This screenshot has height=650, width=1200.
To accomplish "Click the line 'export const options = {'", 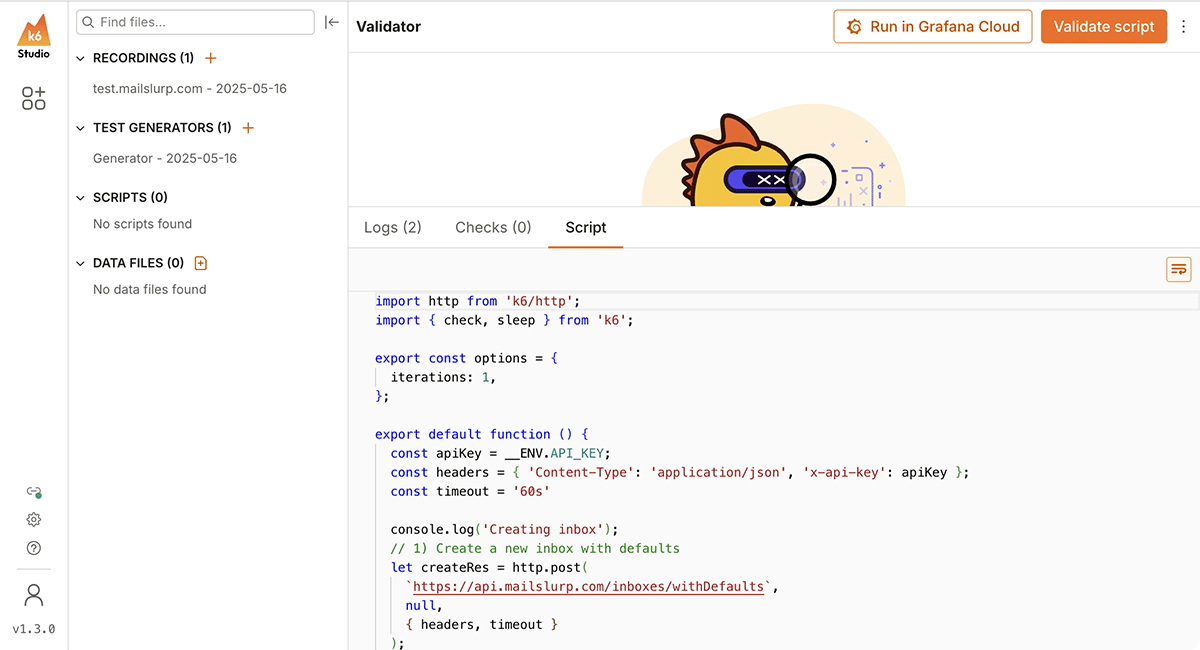I will [x=466, y=358].
